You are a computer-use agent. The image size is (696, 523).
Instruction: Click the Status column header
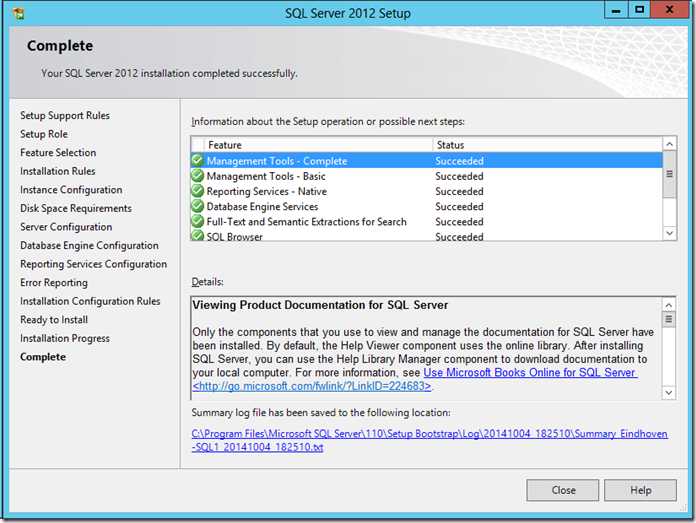click(547, 145)
